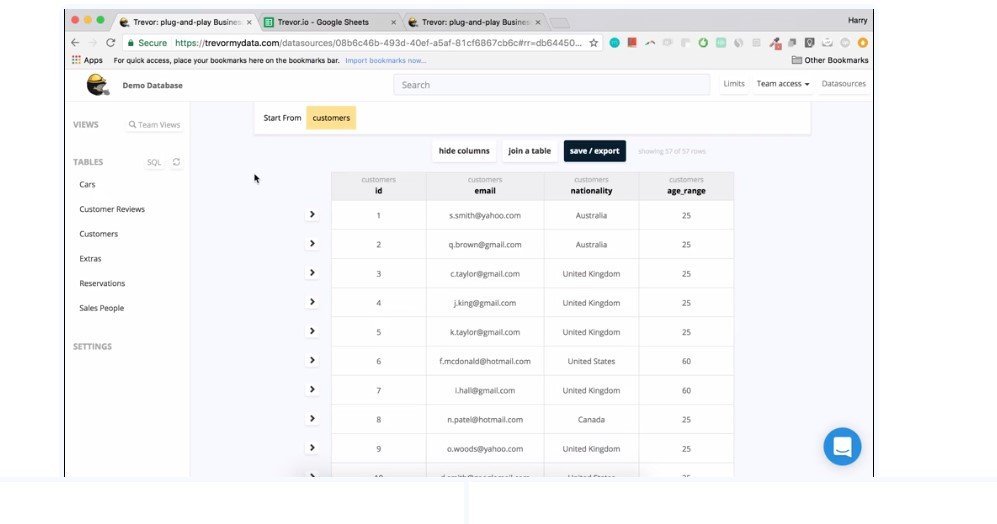The image size is (997, 524).
Task: Open the Other Bookmarks folder
Action: coord(830,60)
